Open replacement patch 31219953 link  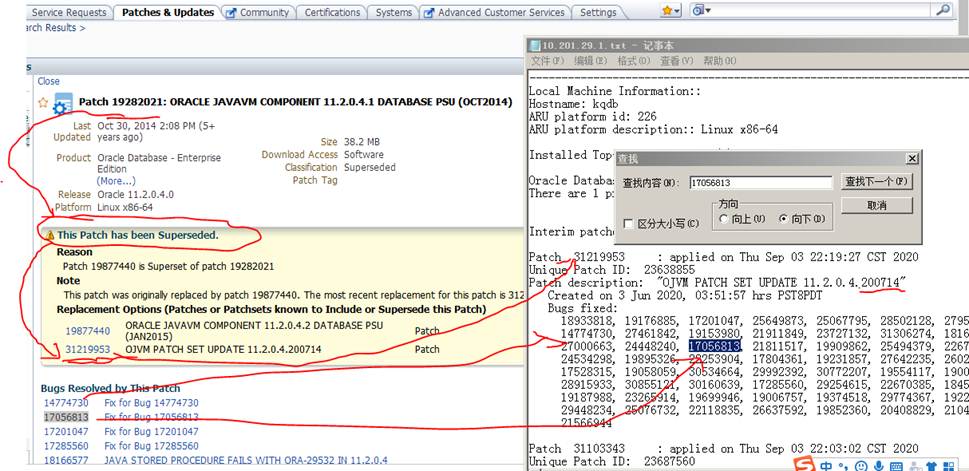click(88, 349)
